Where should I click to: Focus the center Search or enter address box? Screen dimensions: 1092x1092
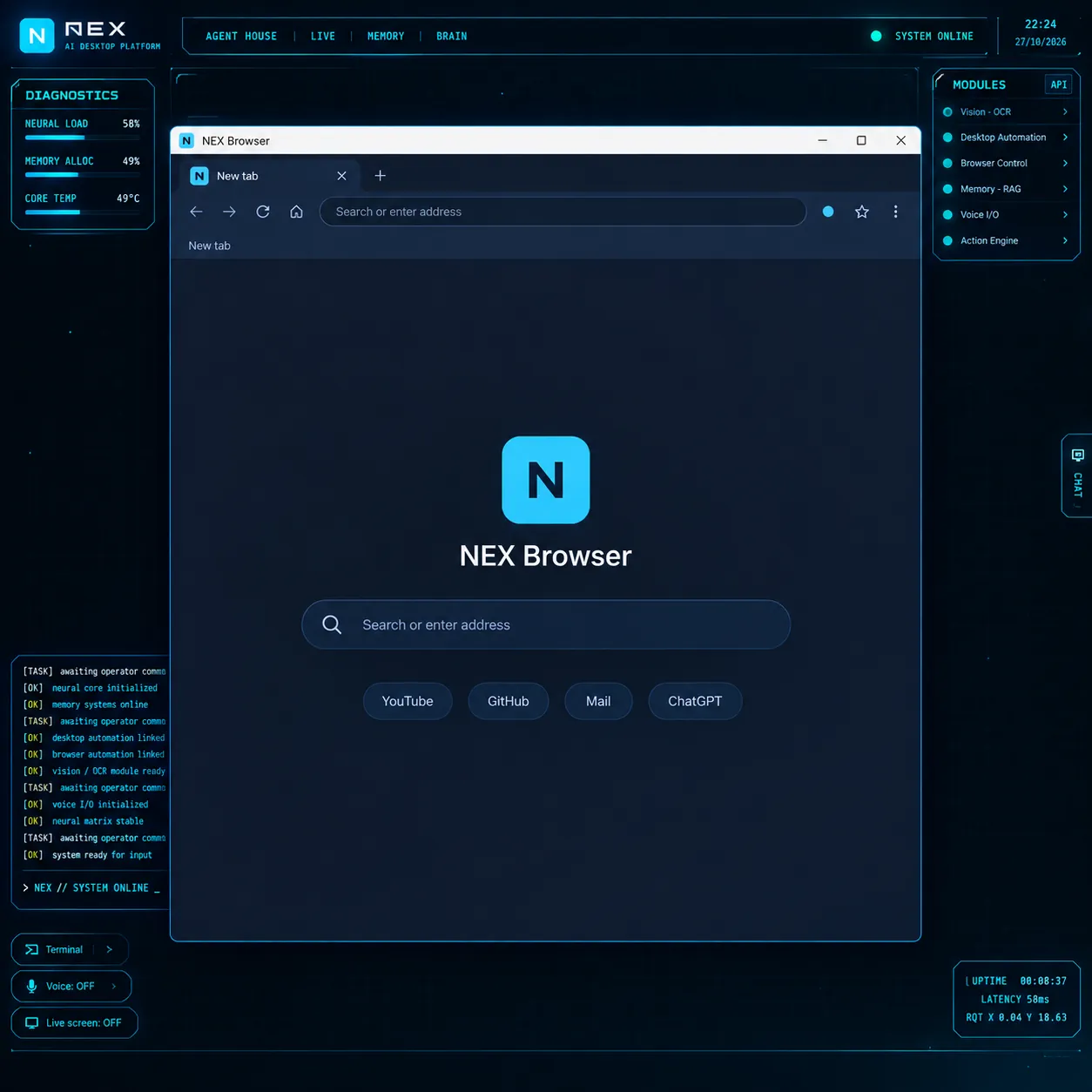pyautogui.click(x=546, y=624)
